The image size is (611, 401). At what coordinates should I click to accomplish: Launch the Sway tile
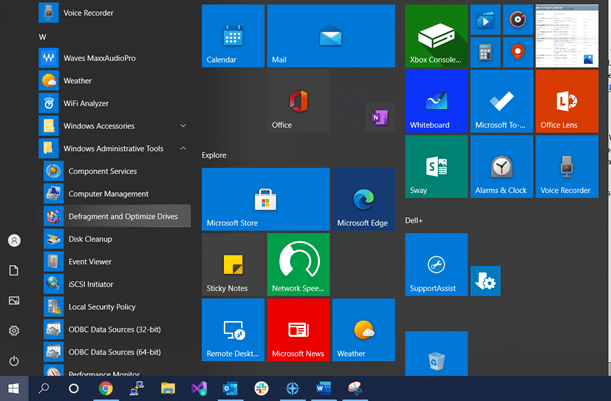pos(436,166)
